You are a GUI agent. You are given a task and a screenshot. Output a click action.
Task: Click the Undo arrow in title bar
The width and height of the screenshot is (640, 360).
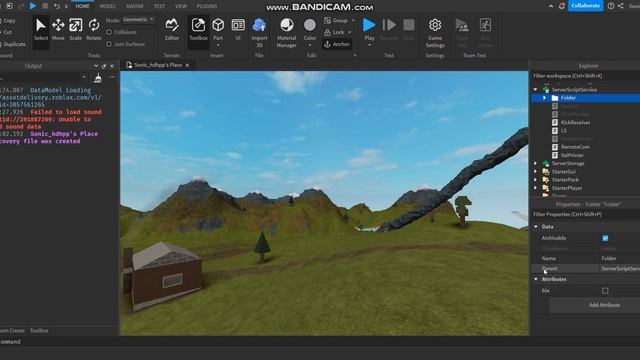[57, 6]
